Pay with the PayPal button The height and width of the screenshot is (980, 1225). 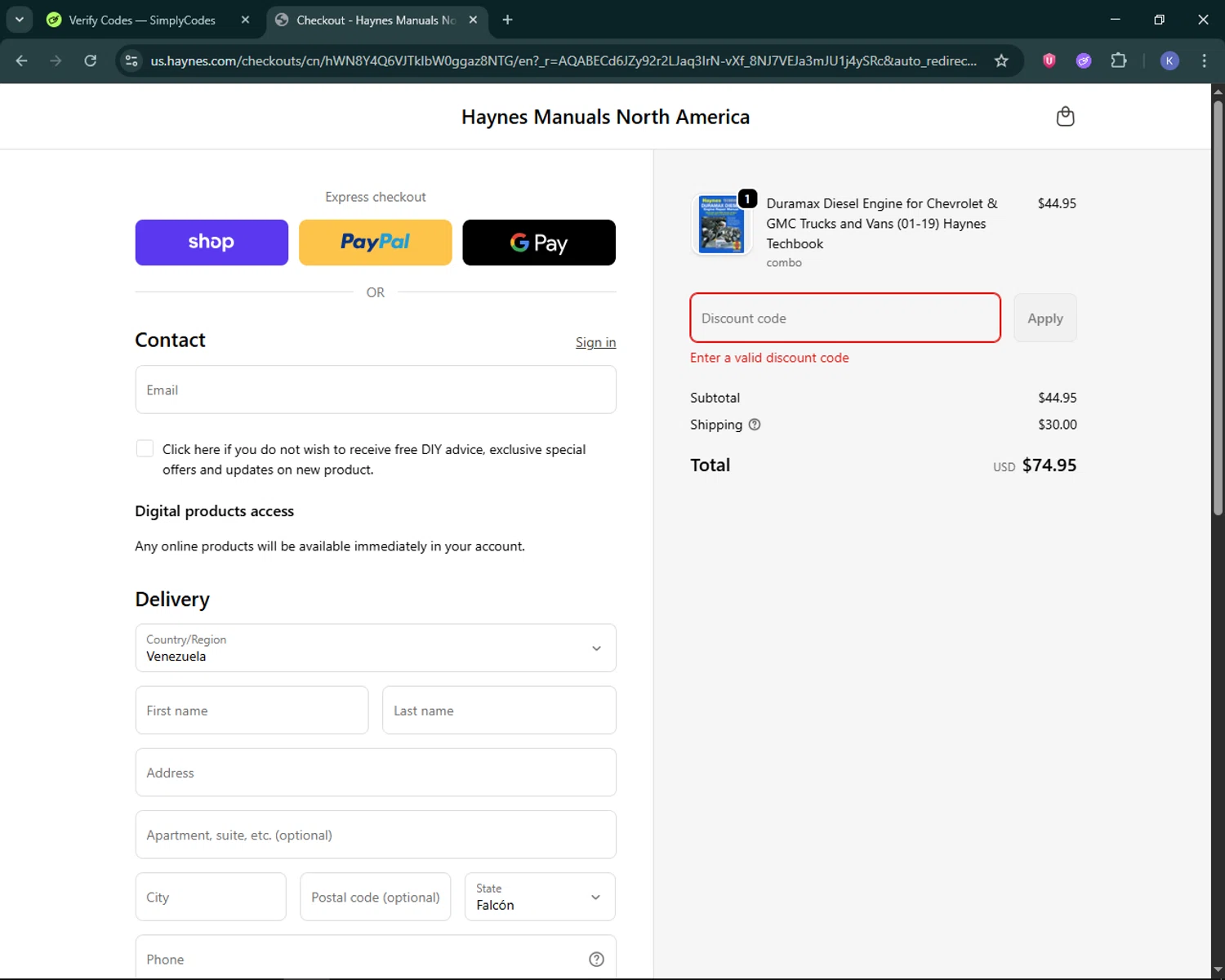376,243
